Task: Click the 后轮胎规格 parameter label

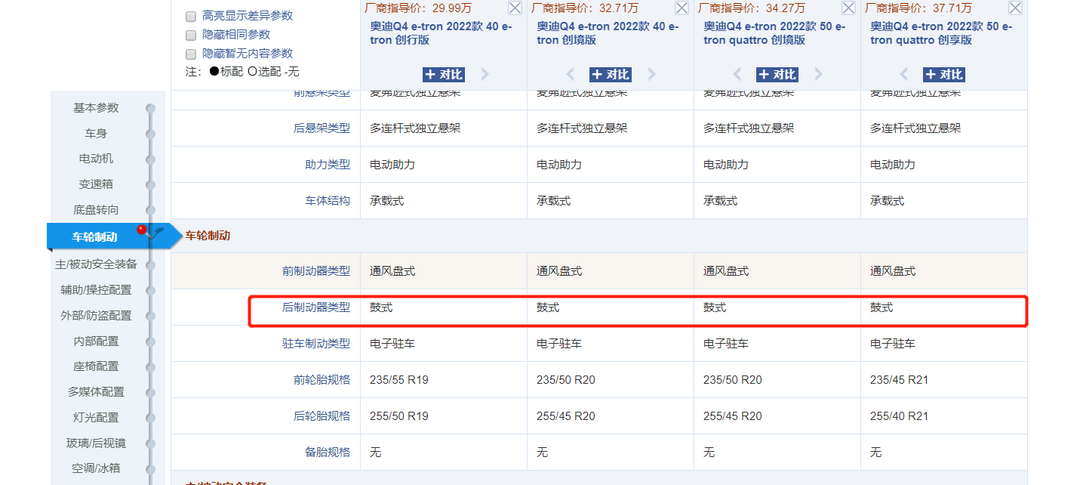Action: pos(322,416)
